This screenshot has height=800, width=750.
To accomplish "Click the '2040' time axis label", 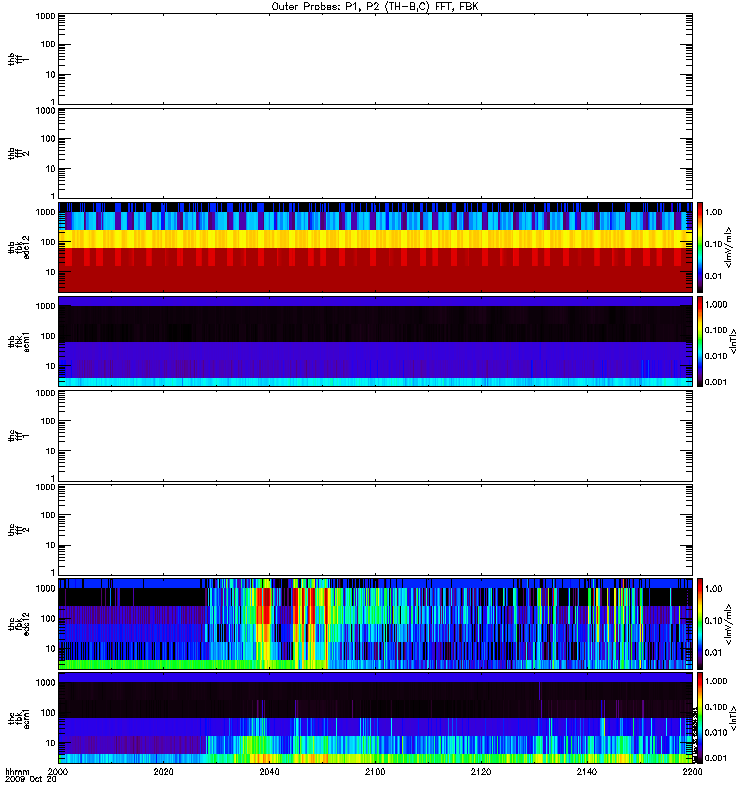I will [x=269, y=771].
